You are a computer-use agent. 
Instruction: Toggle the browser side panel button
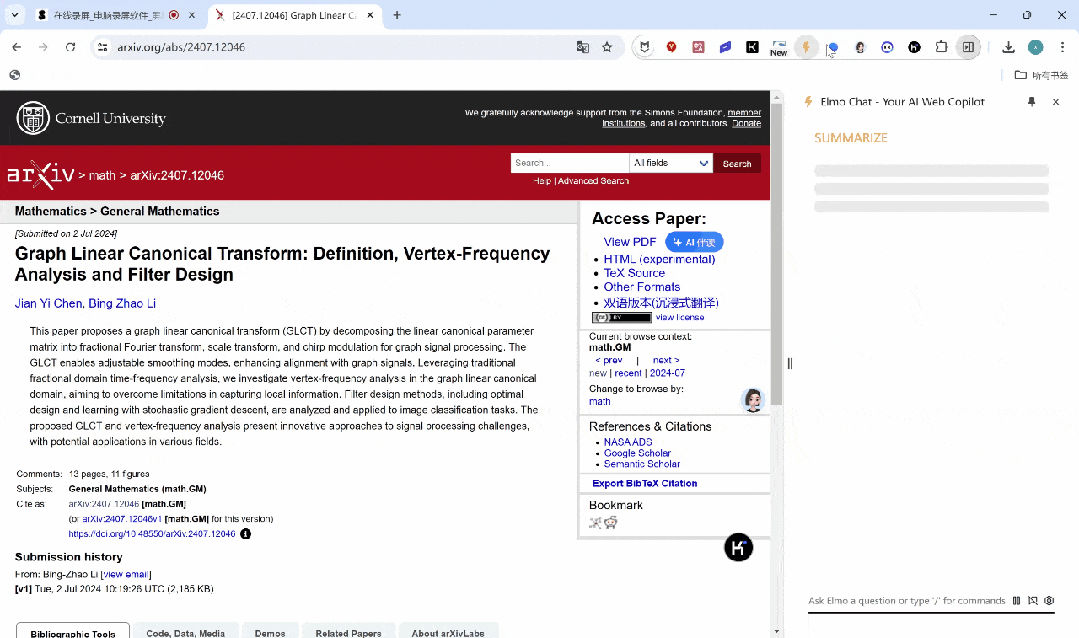tap(968, 47)
